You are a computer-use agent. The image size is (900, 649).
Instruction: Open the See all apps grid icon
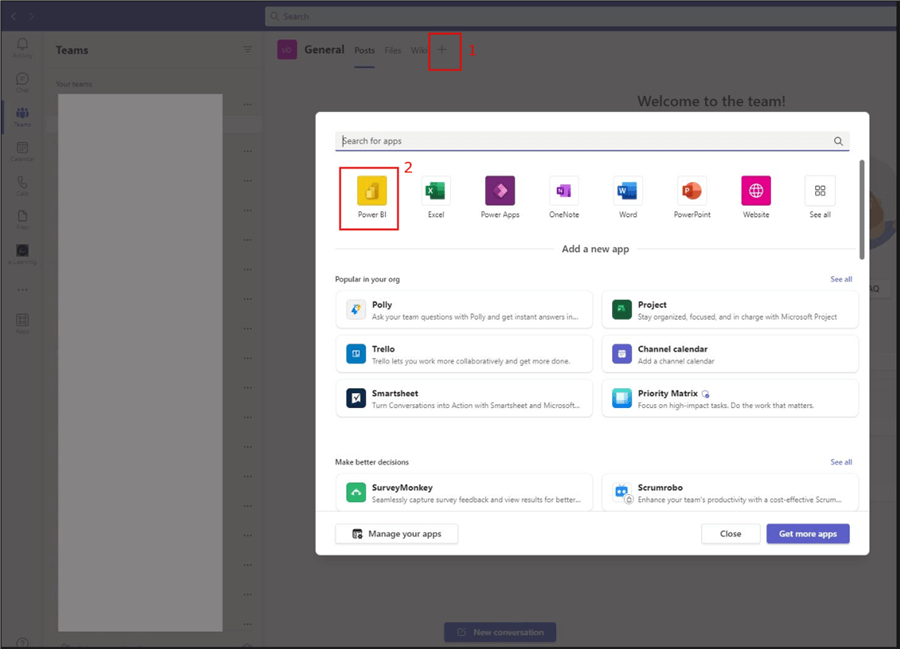pos(820,191)
